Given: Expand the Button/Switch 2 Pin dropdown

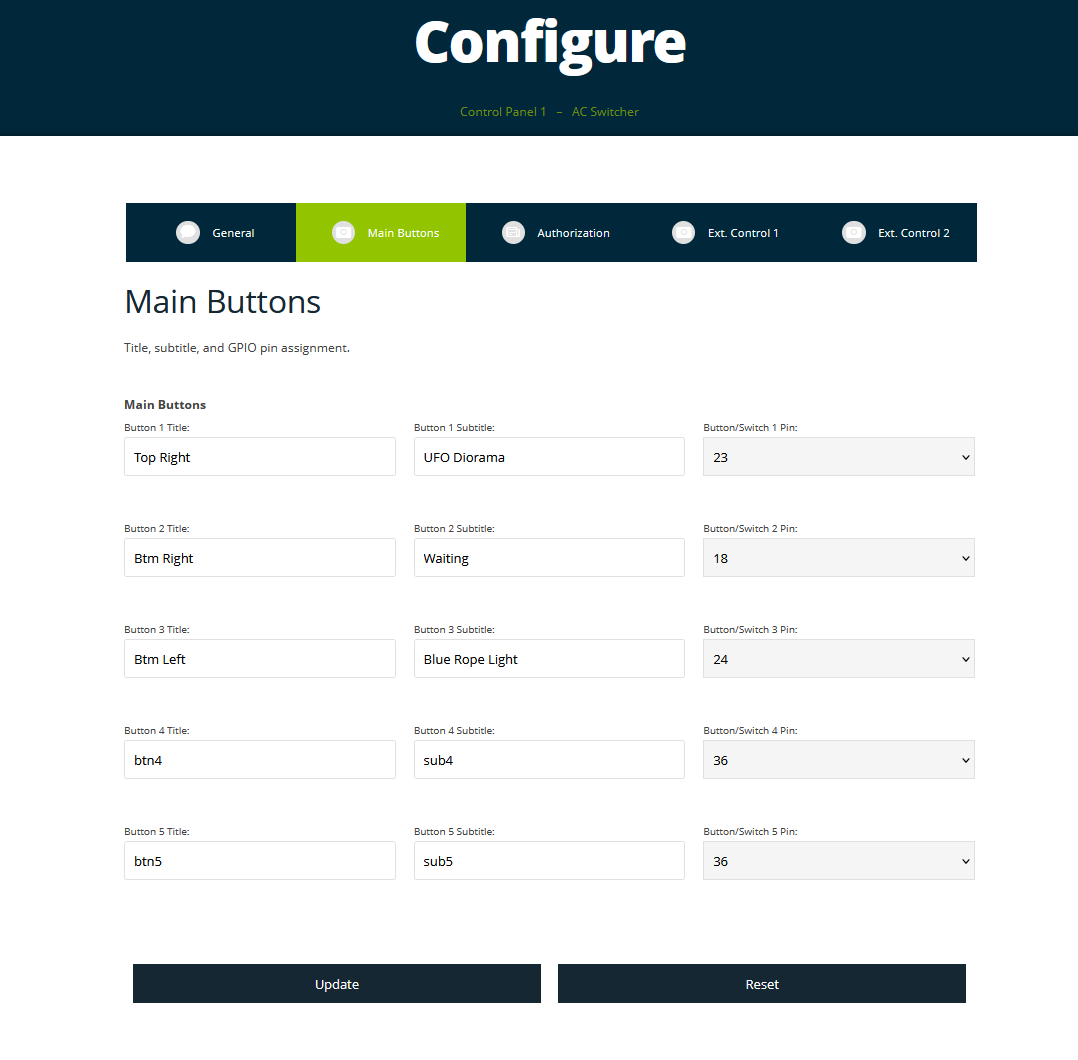Looking at the screenshot, I should (838, 558).
